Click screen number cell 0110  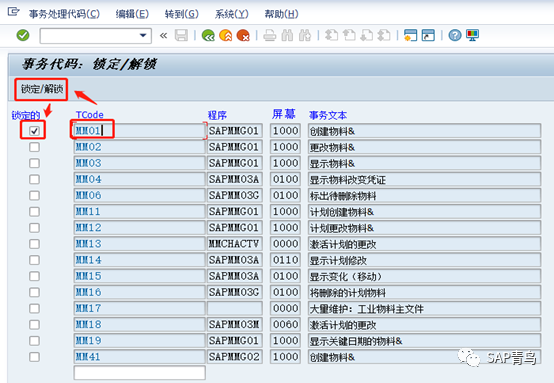click(x=285, y=260)
